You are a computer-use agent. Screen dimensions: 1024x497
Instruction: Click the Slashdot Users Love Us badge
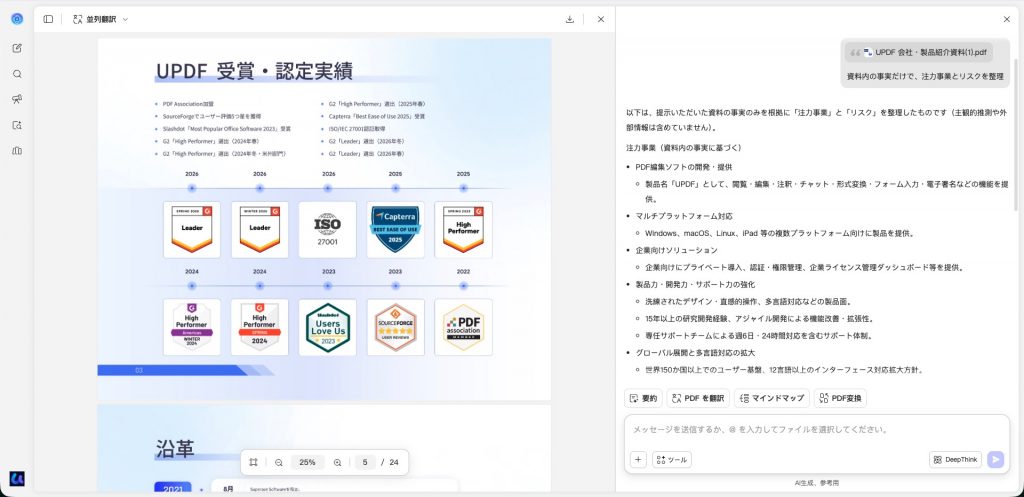click(x=328, y=327)
